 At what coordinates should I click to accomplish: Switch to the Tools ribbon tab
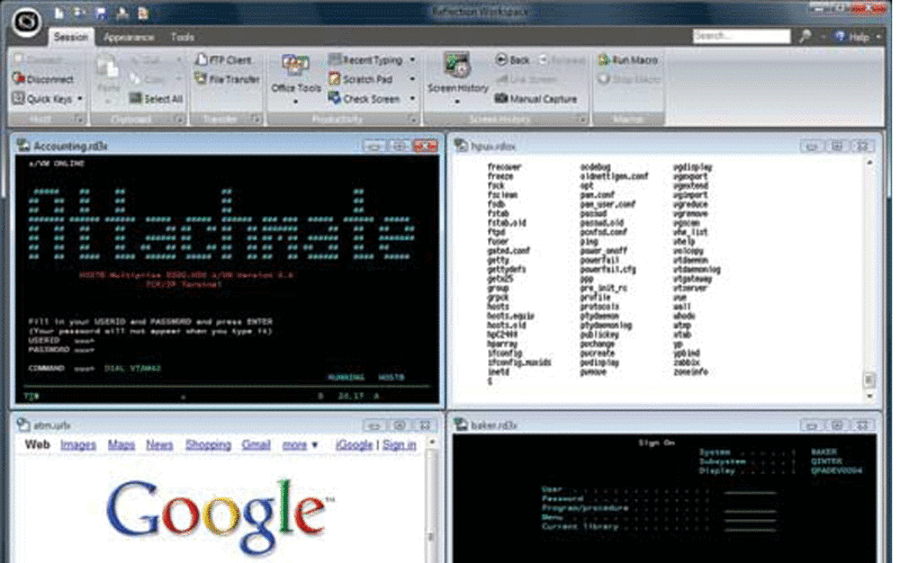click(183, 37)
